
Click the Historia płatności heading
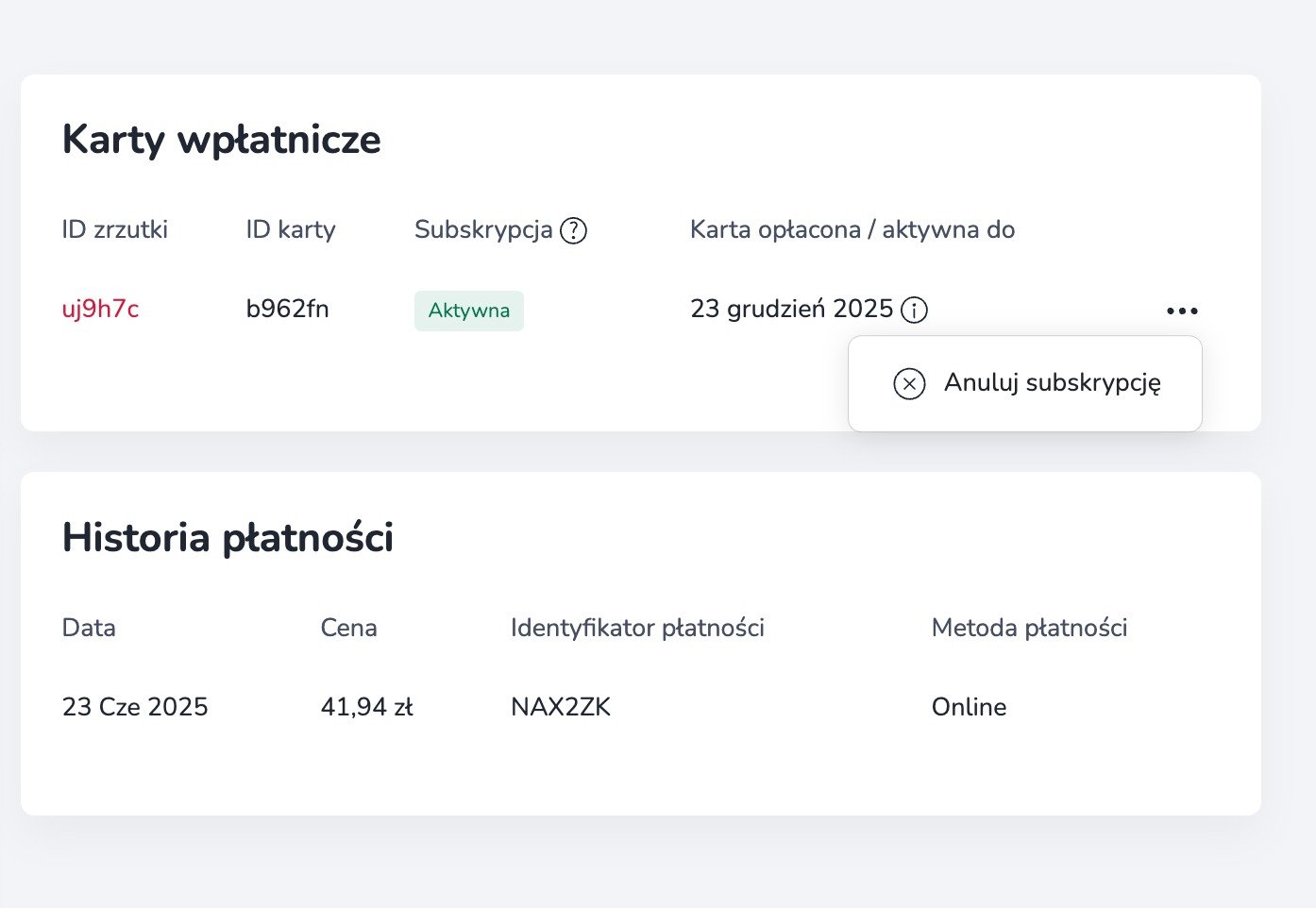(228, 537)
